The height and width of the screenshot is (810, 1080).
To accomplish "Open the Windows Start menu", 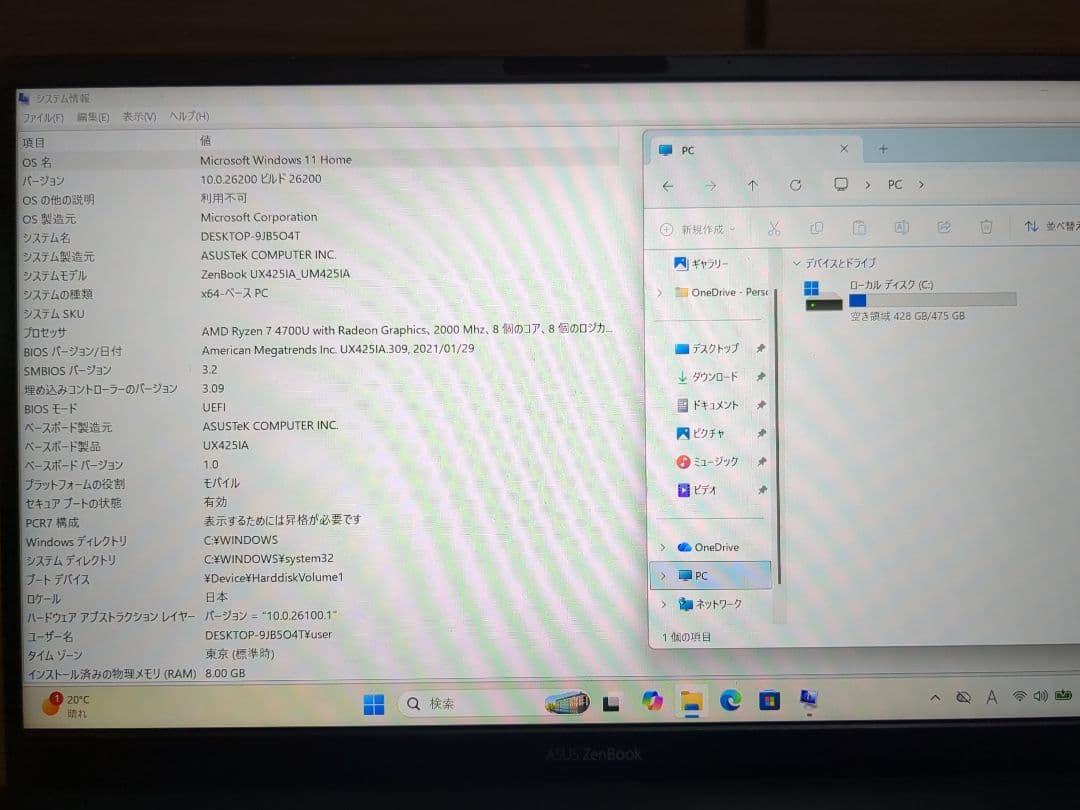I will (x=373, y=704).
